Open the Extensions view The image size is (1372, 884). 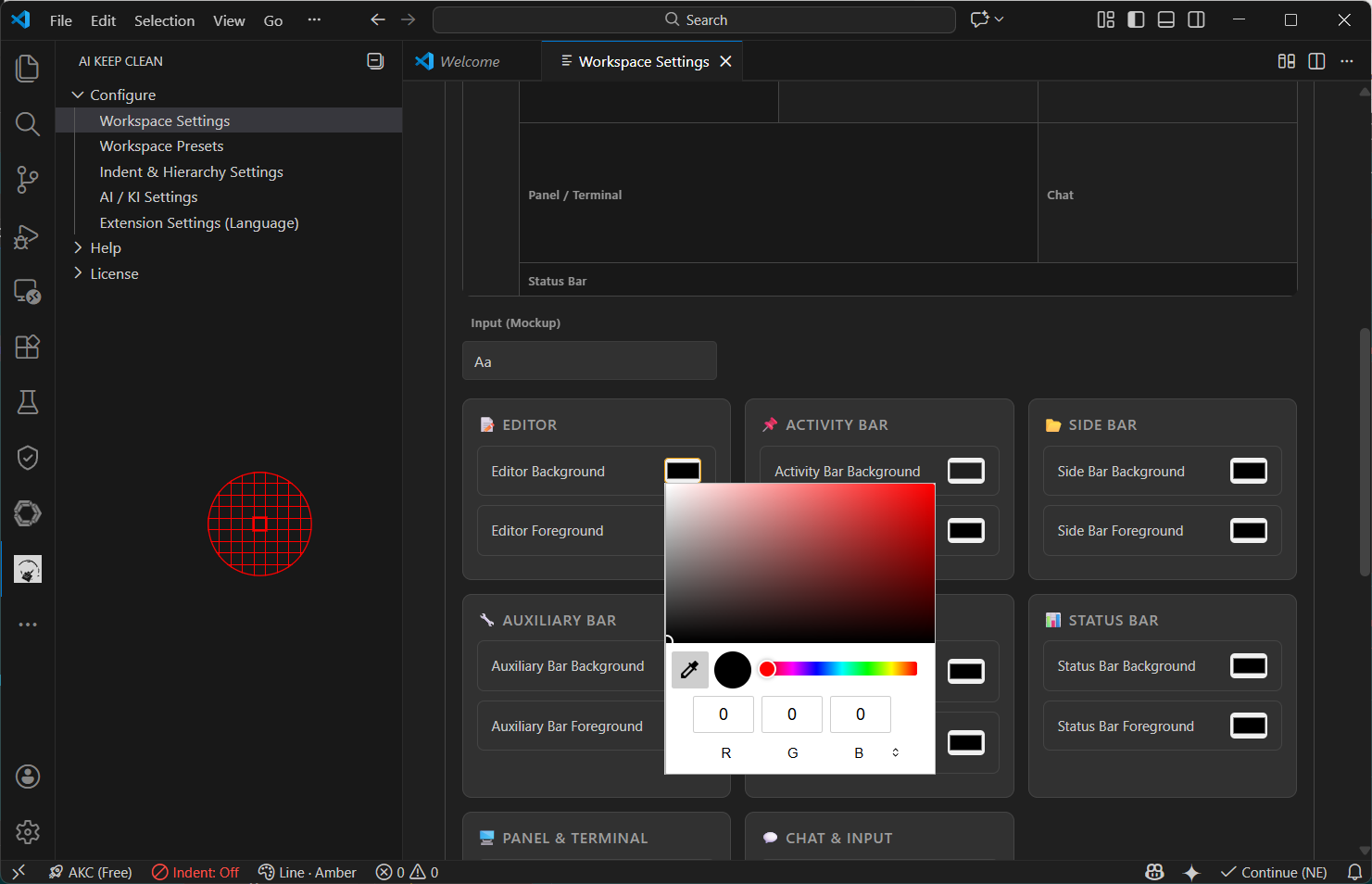(28, 347)
